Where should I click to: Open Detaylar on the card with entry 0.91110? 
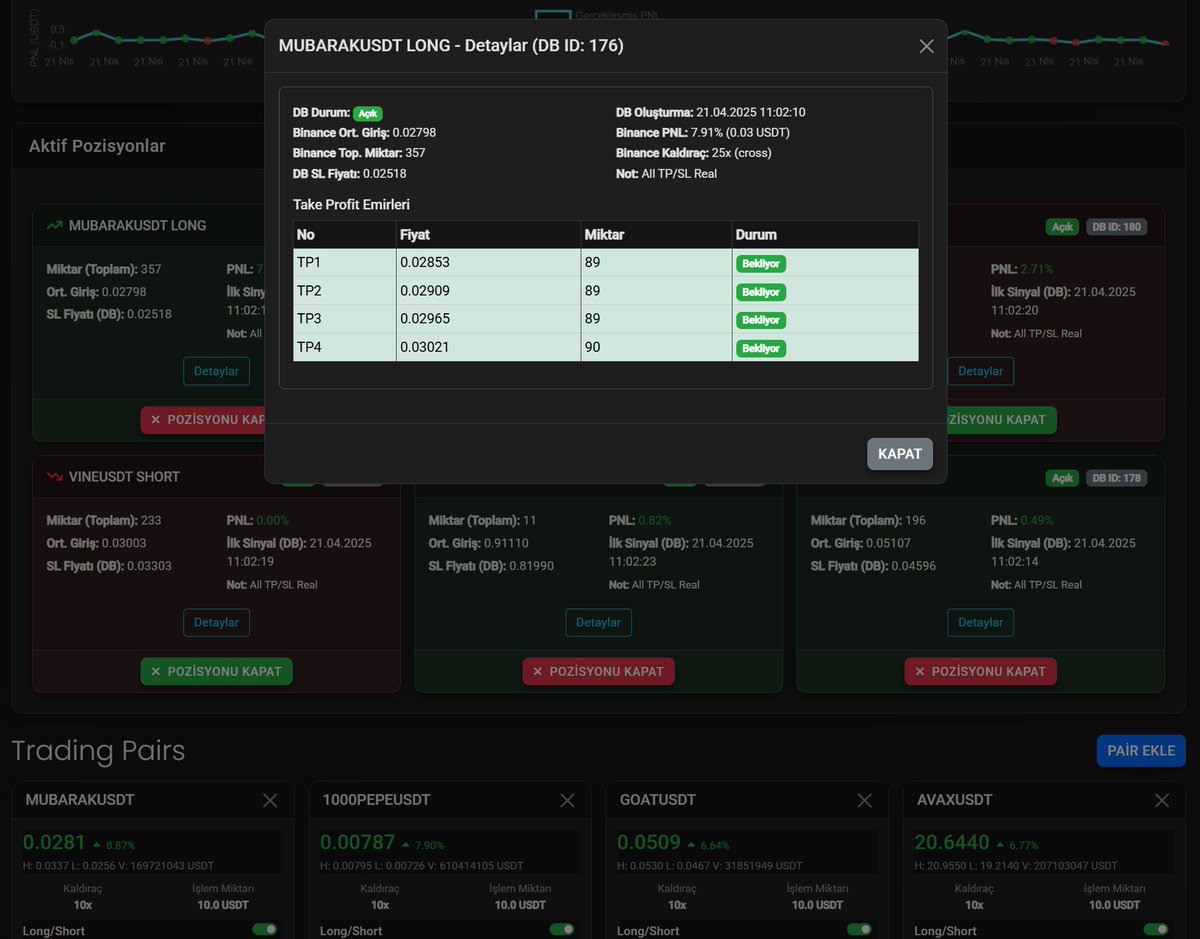[x=598, y=622]
